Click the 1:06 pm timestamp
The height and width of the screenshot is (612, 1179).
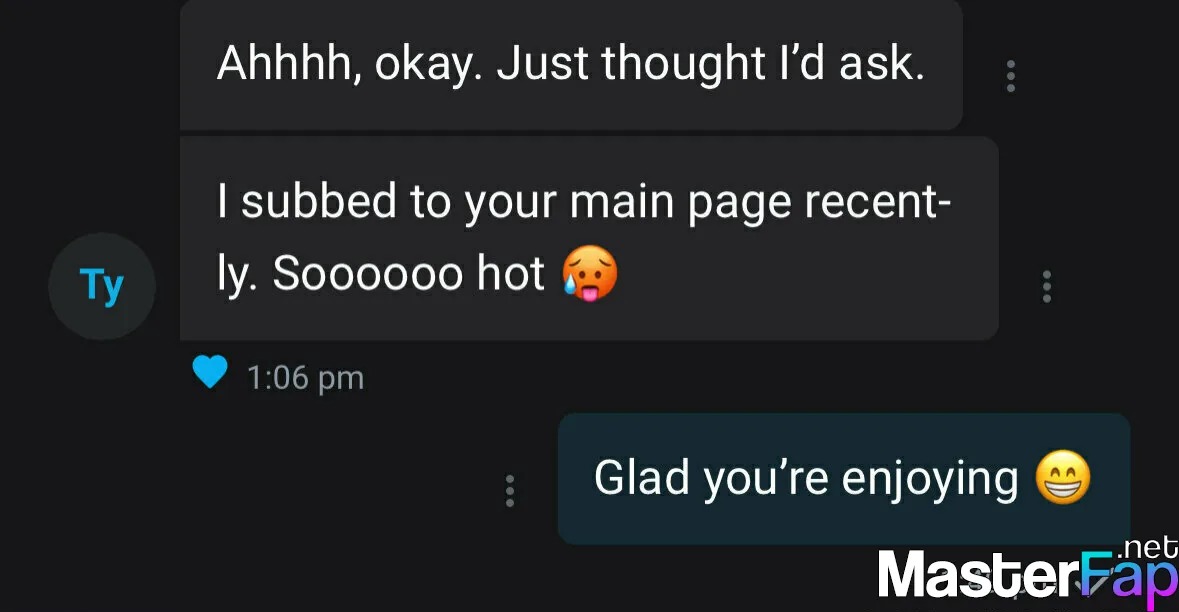pyautogui.click(x=305, y=377)
